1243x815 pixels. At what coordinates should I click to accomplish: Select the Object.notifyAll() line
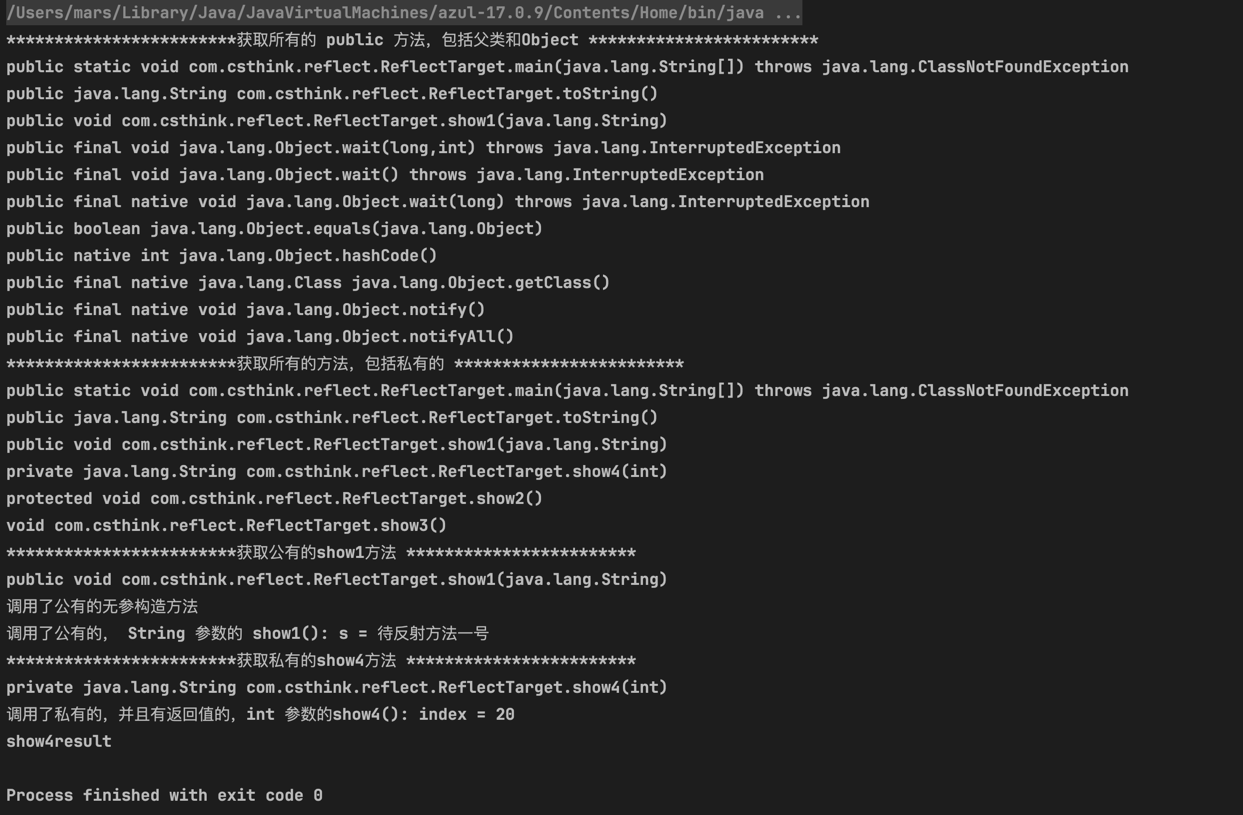(x=260, y=337)
